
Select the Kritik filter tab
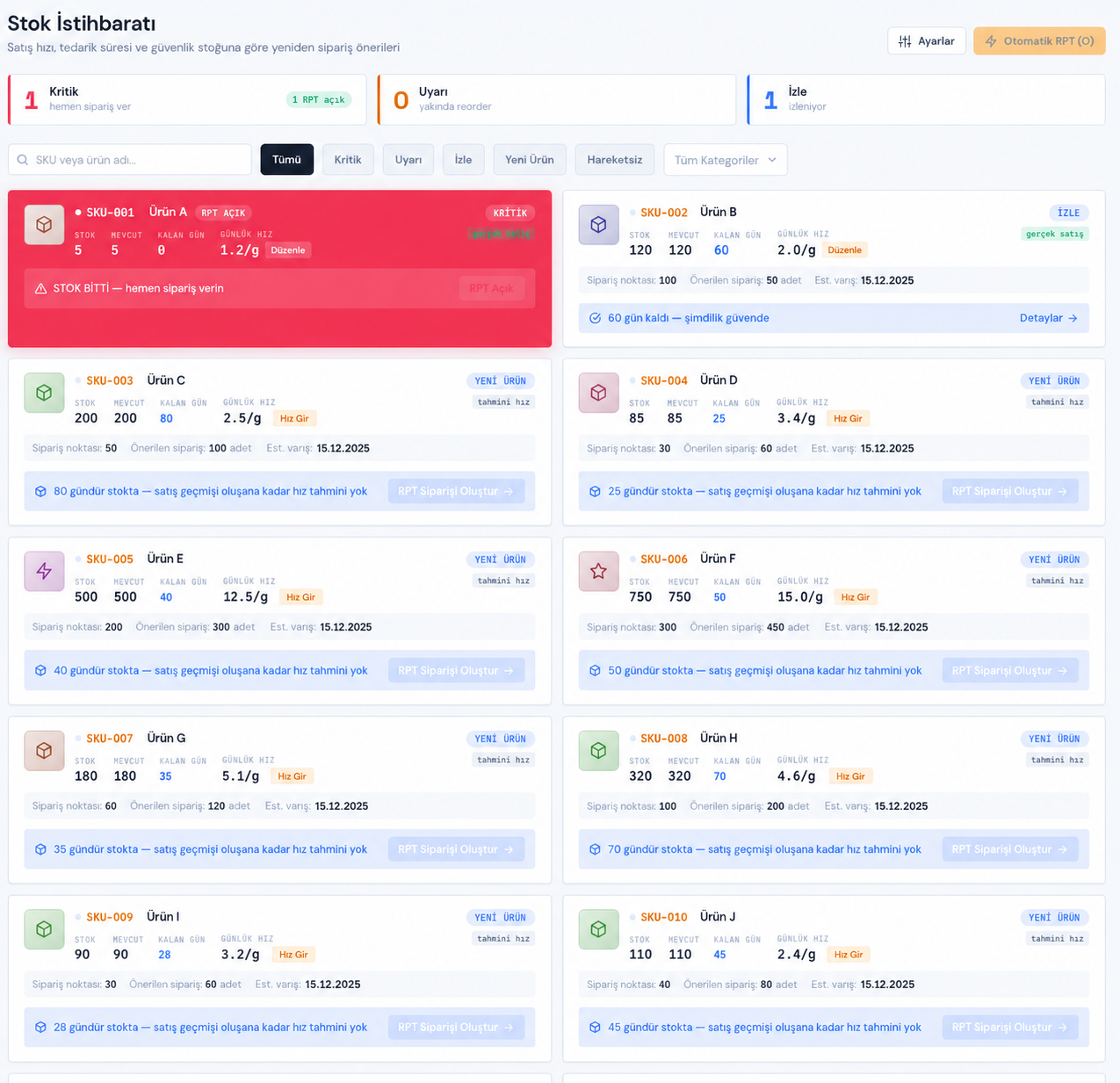point(348,160)
